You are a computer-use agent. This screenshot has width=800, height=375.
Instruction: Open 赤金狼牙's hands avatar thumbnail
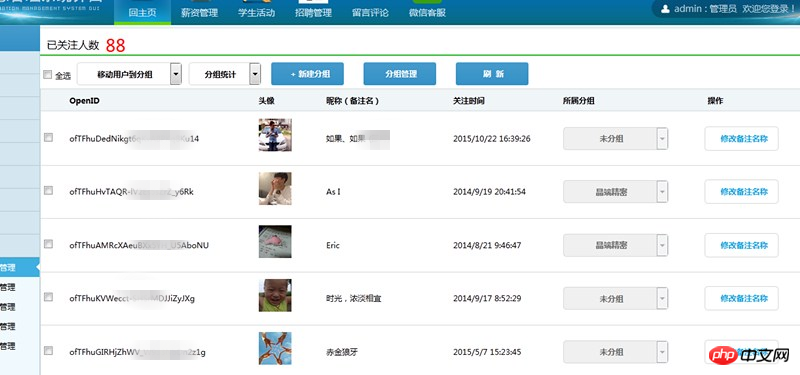tap(275, 348)
